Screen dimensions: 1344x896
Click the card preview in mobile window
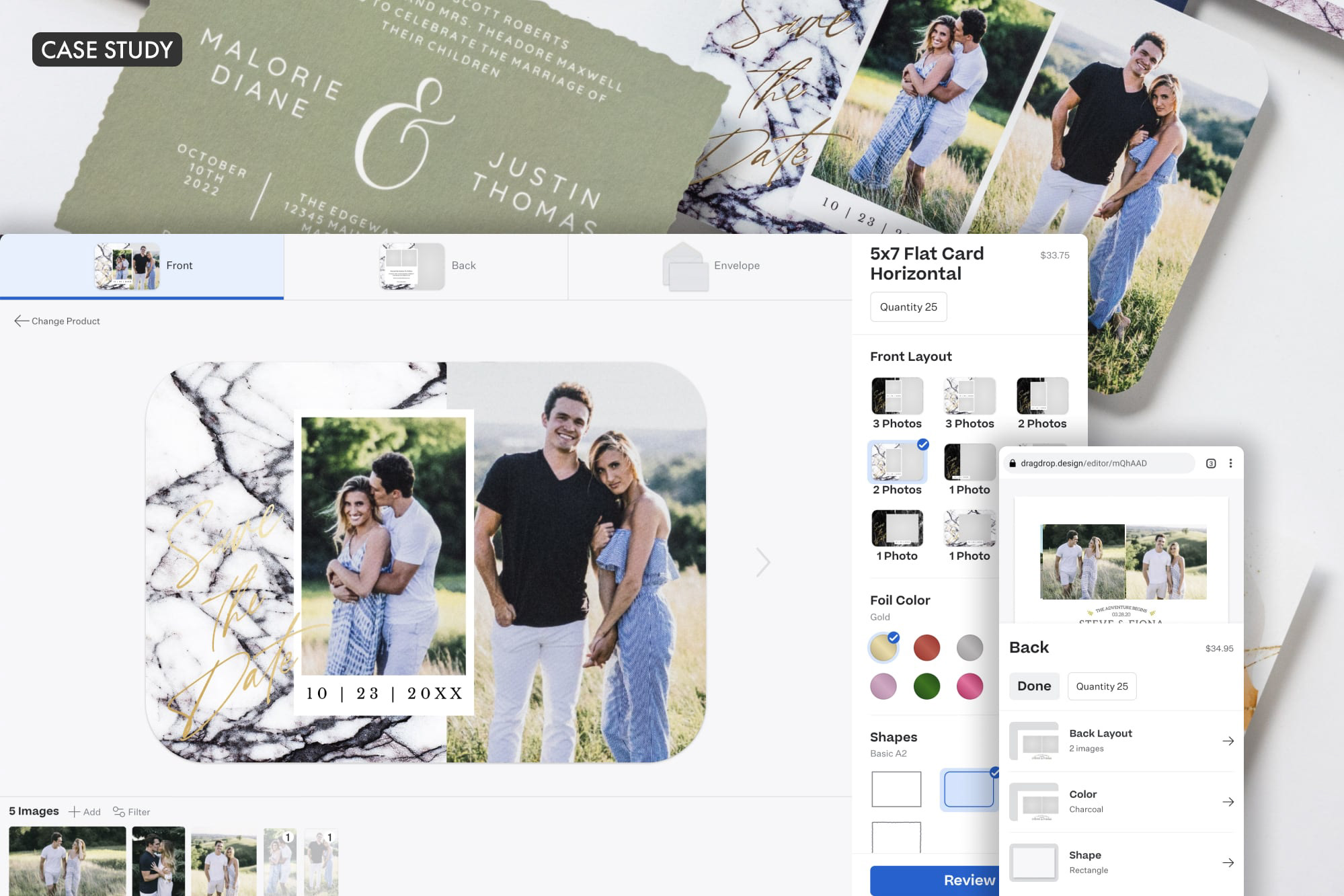pyautogui.click(x=1121, y=561)
